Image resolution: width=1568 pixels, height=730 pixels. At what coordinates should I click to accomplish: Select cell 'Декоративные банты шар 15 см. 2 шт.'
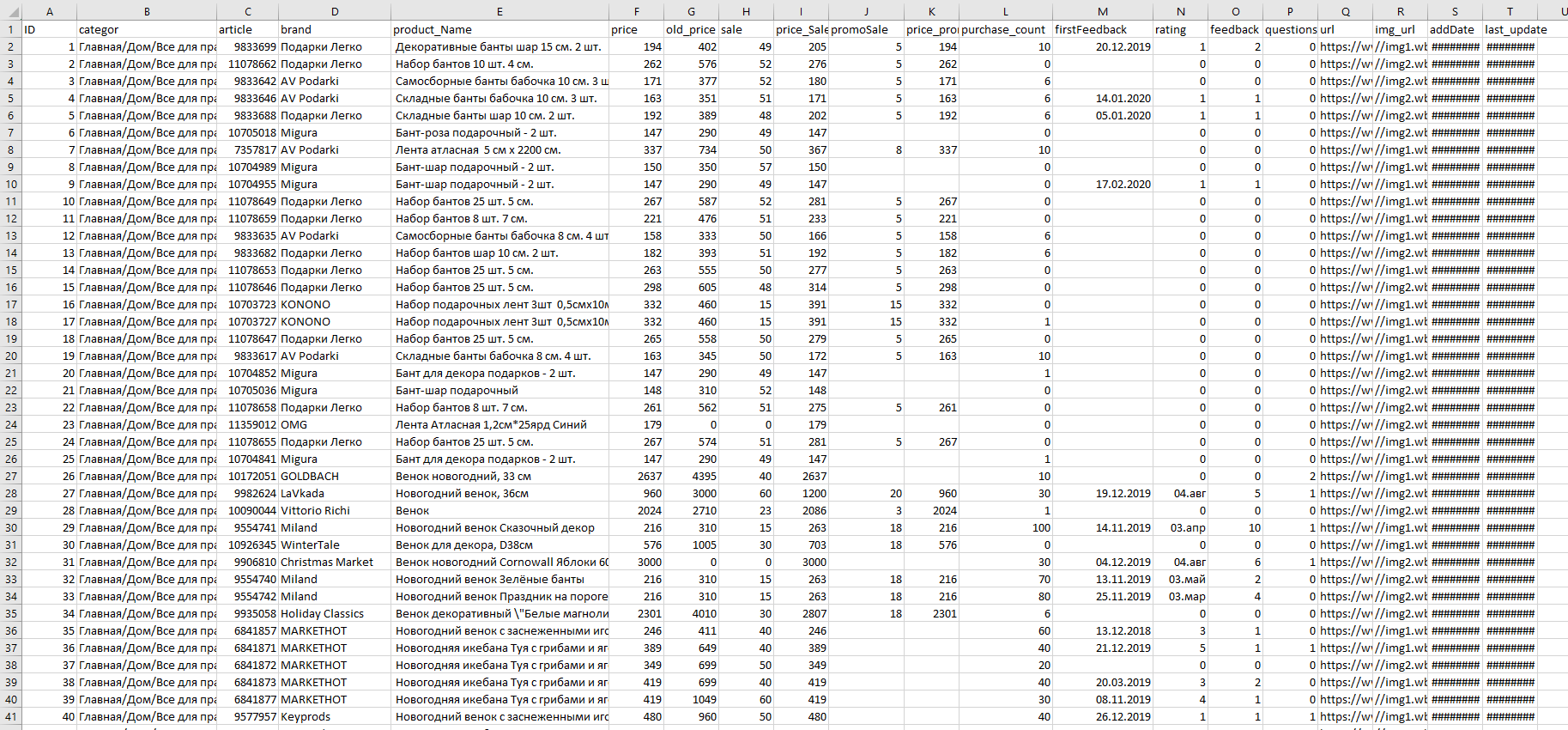tap(499, 46)
